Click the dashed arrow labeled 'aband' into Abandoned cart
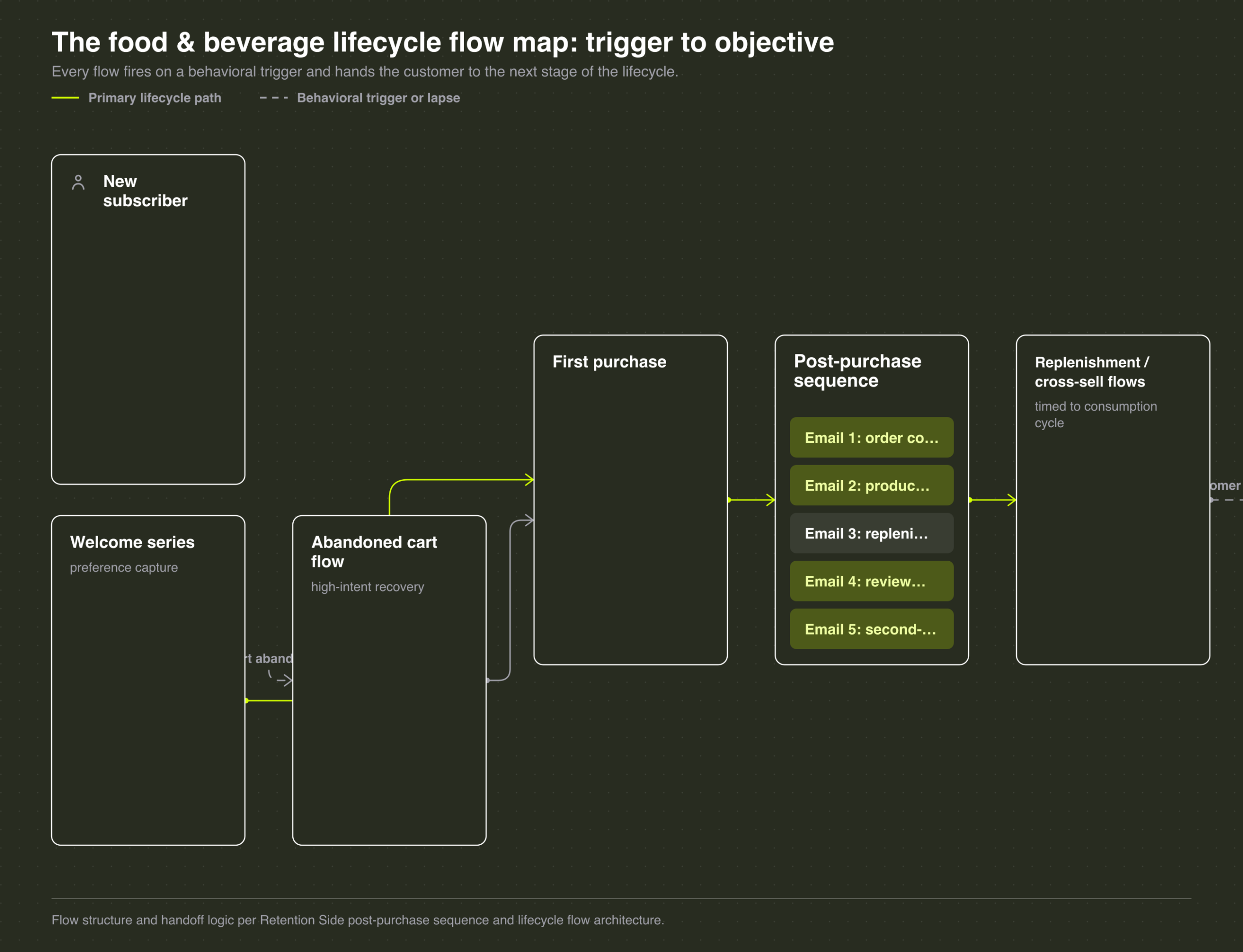 (x=280, y=677)
